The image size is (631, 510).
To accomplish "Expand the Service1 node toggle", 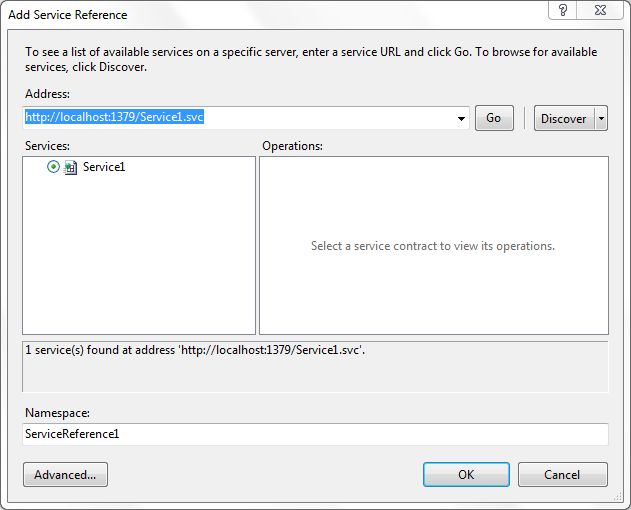I will (53, 167).
